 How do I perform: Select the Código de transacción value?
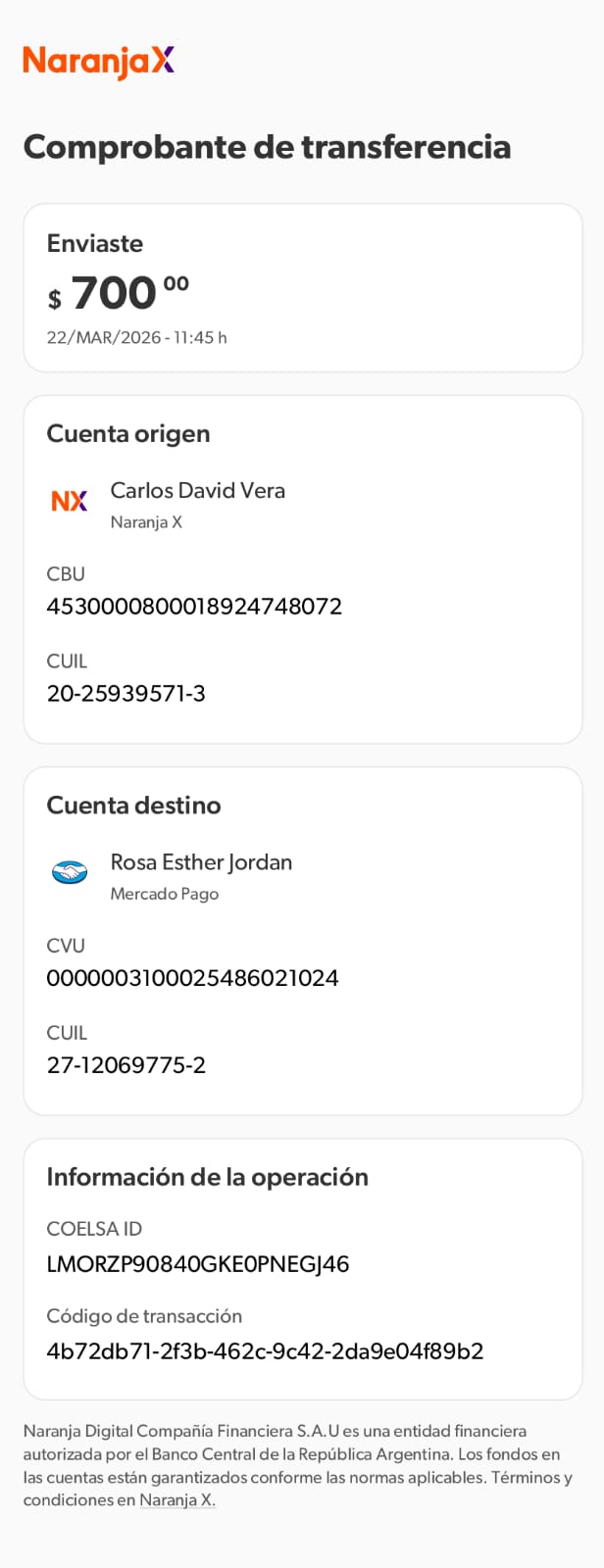[265, 1350]
